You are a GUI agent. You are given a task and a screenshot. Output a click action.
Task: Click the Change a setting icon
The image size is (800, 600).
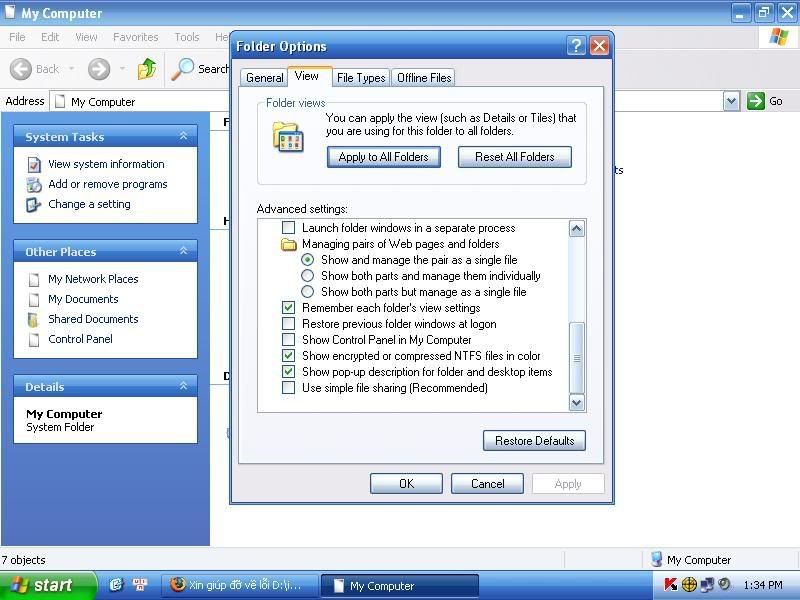point(34,205)
